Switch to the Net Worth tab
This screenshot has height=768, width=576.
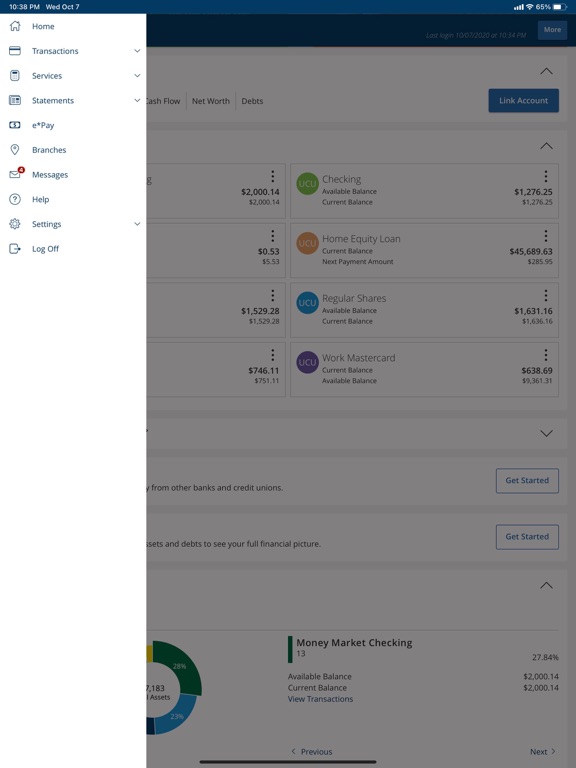(x=211, y=101)
